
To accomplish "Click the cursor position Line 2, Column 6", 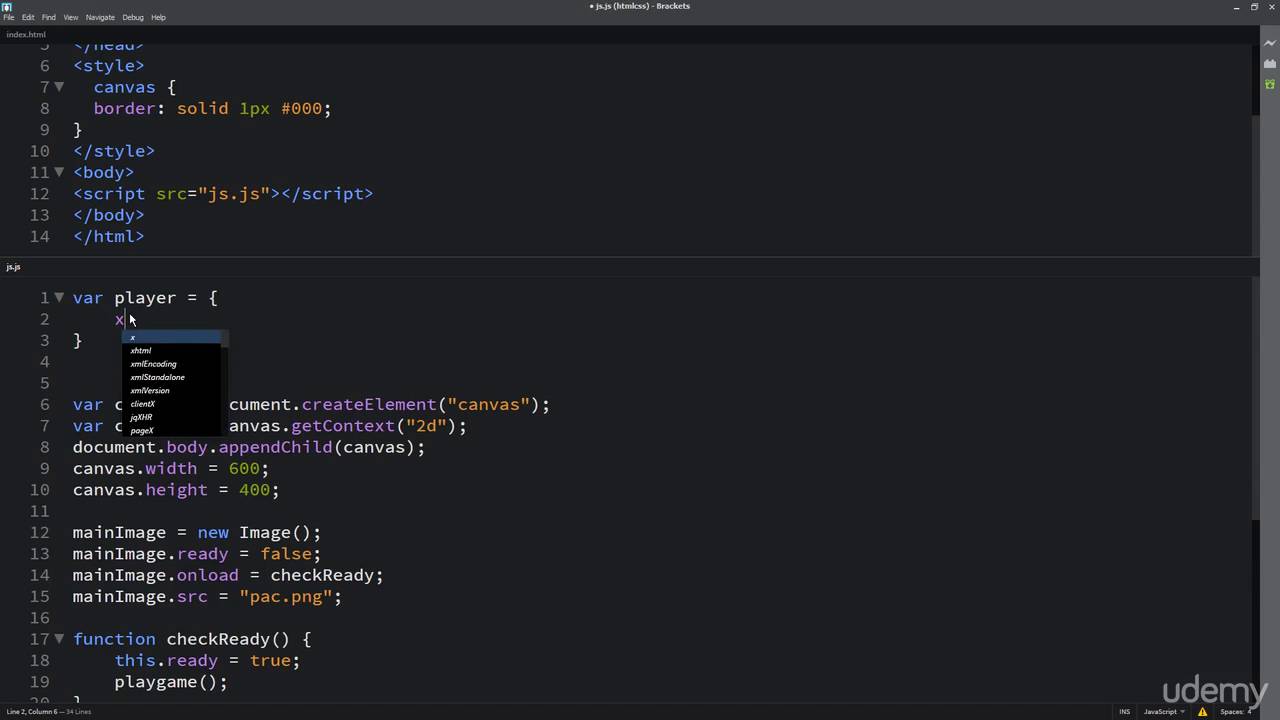I will [x=30, y=711].
